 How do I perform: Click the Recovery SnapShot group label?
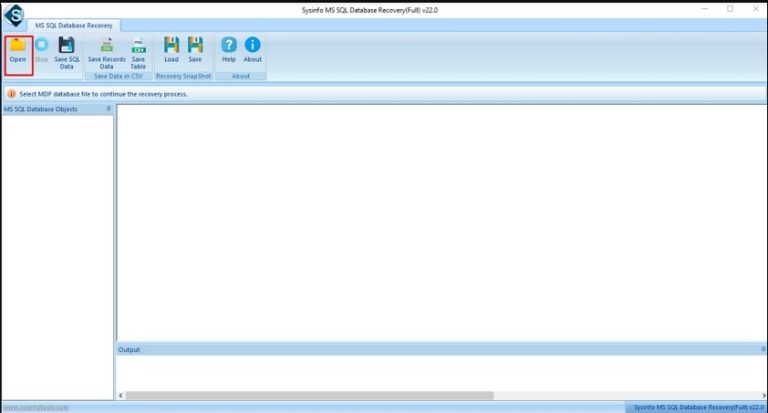(x=184, y=76)
